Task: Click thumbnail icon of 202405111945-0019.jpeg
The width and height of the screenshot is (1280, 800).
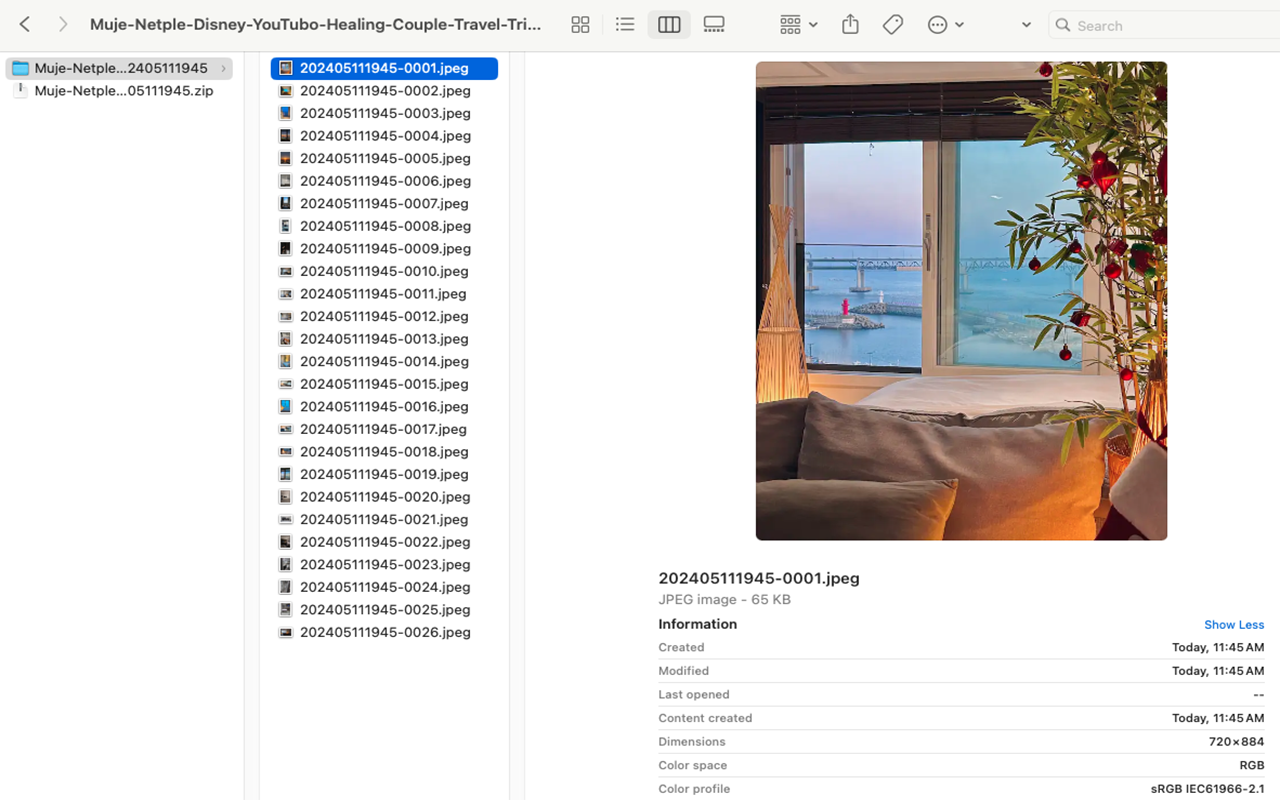Action: tap(285, 474)
